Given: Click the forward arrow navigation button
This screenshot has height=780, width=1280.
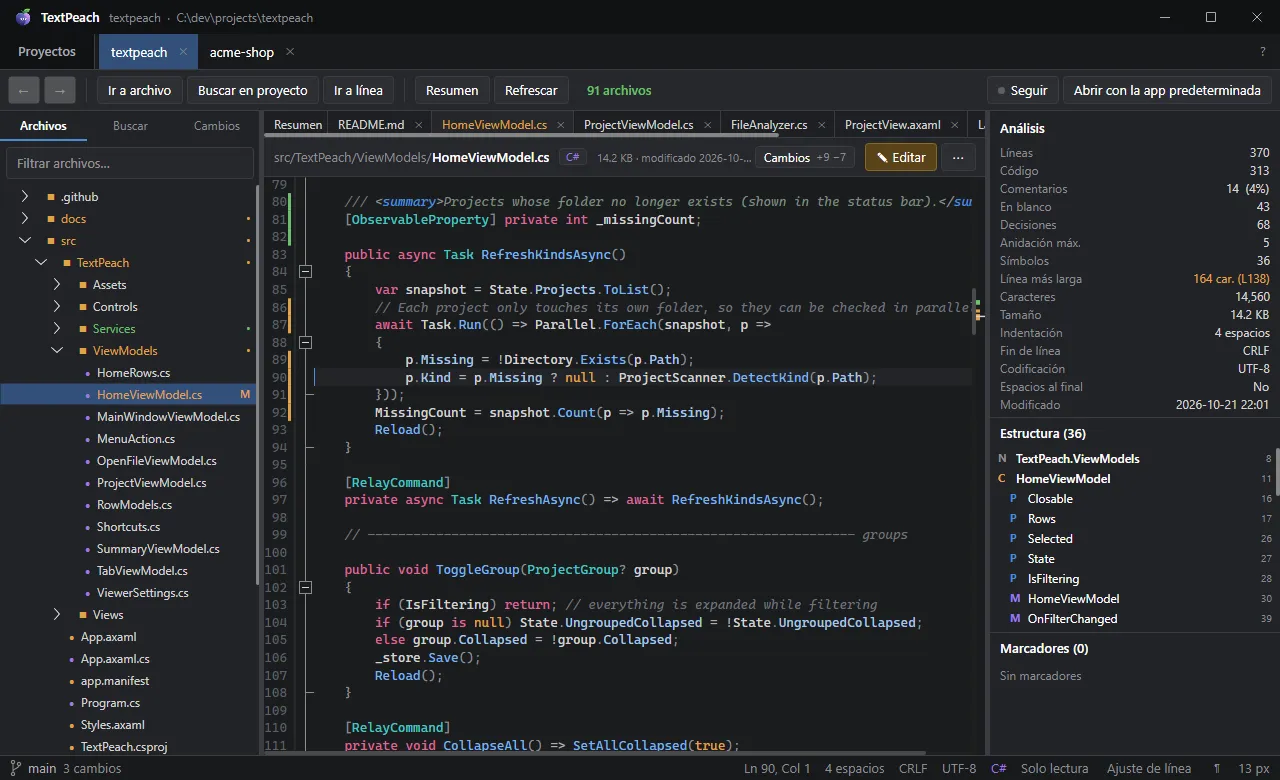Looking at the screenshot, I should pos(60,90).
